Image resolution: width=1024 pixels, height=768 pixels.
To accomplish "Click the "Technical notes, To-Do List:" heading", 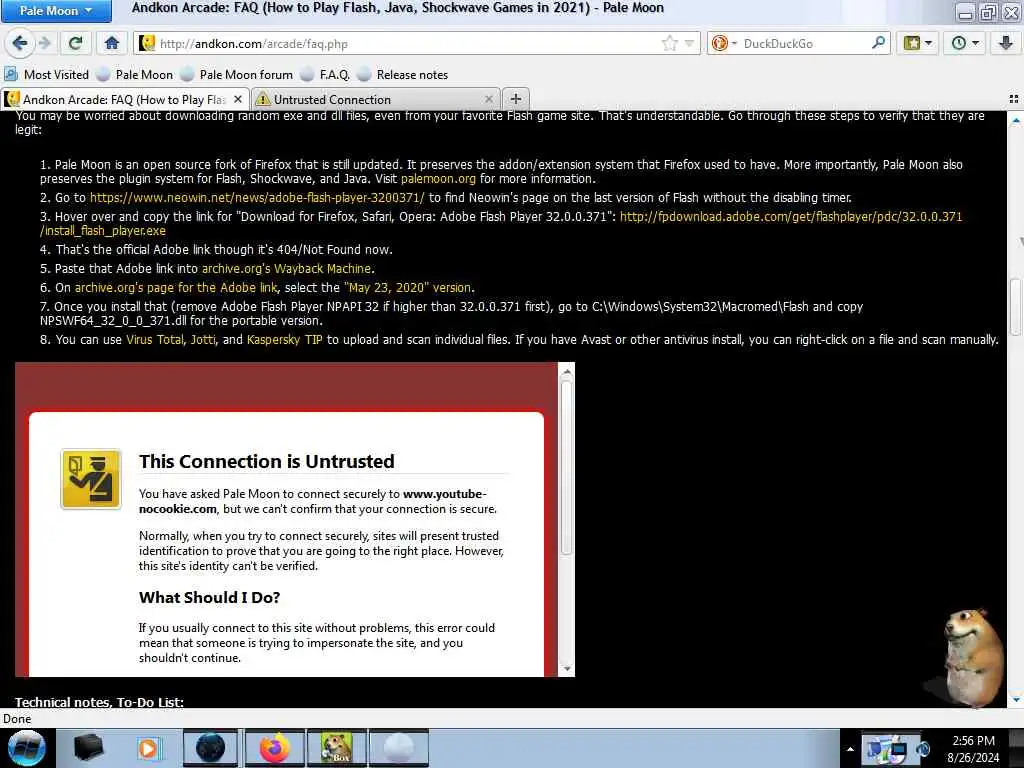I will point(99,702).
